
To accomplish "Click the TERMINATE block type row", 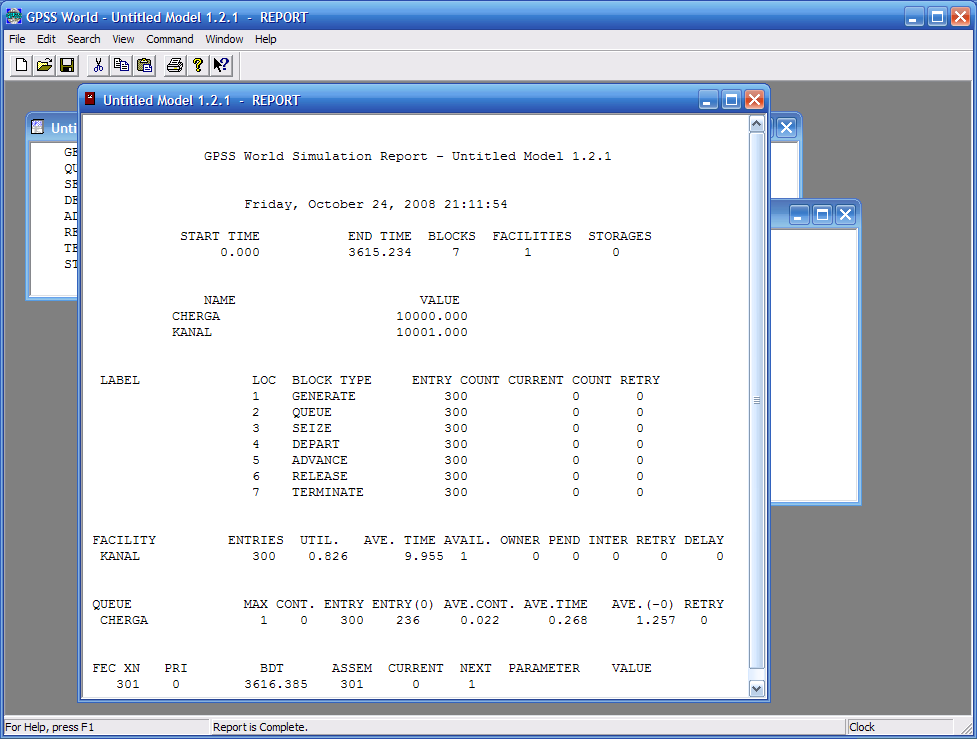I will click(x=328, y=492).
